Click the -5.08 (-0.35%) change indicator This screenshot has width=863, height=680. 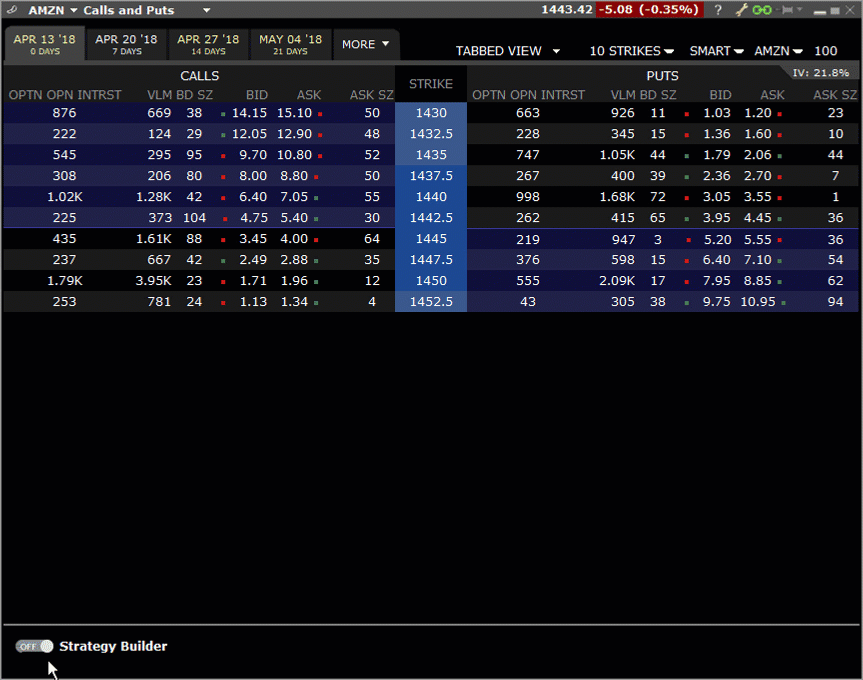tap(649, 10)
